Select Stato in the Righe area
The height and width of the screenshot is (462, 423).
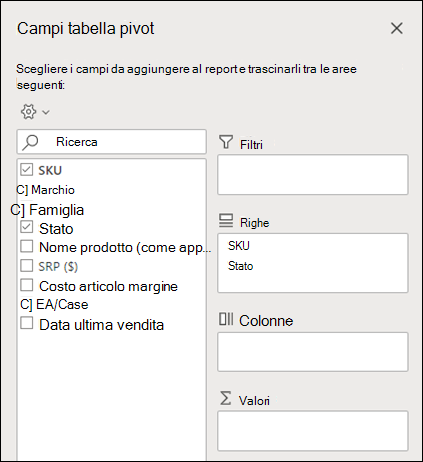pos(240,266)
